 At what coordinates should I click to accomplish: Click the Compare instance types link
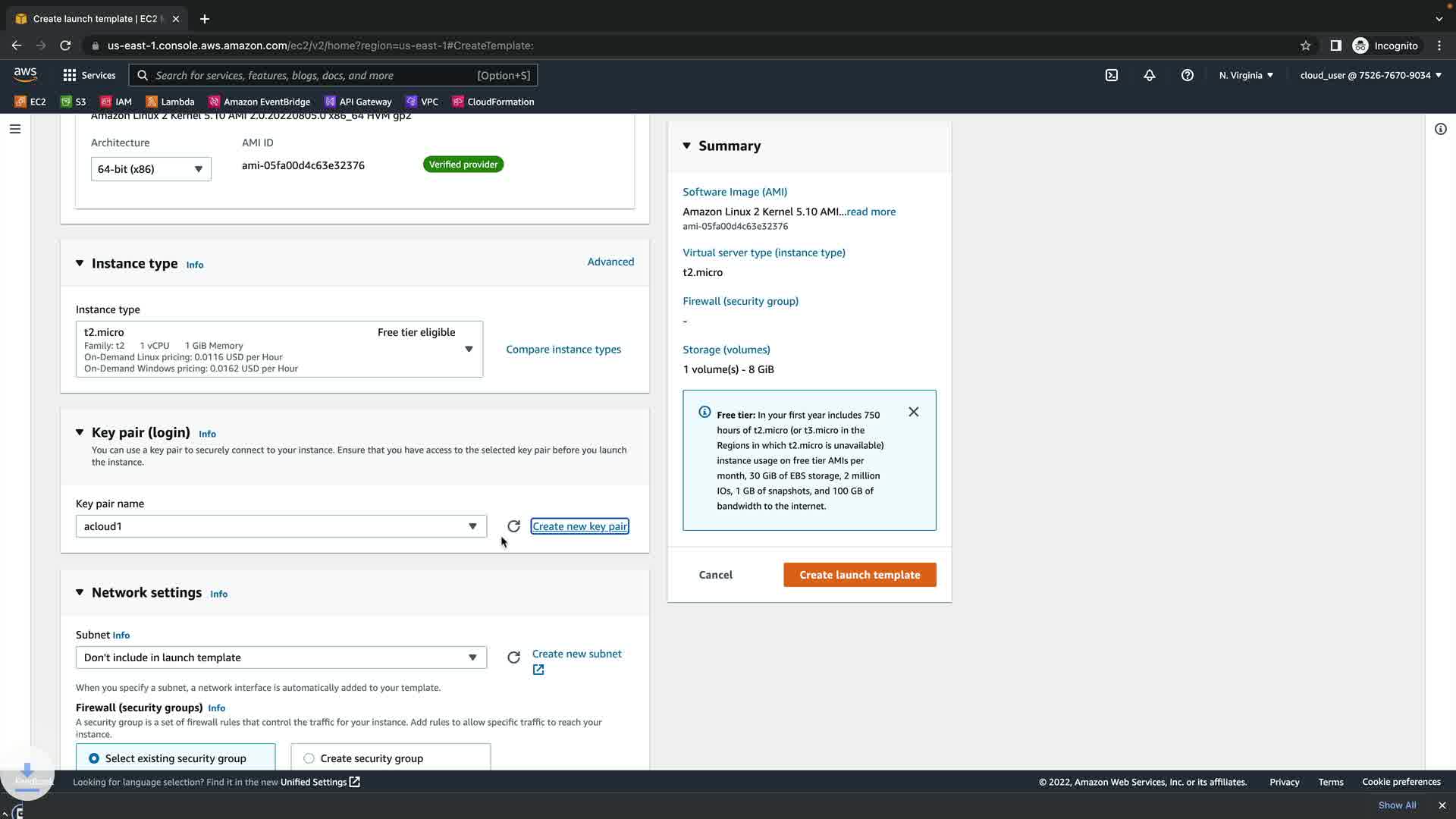tap(563, 350)
